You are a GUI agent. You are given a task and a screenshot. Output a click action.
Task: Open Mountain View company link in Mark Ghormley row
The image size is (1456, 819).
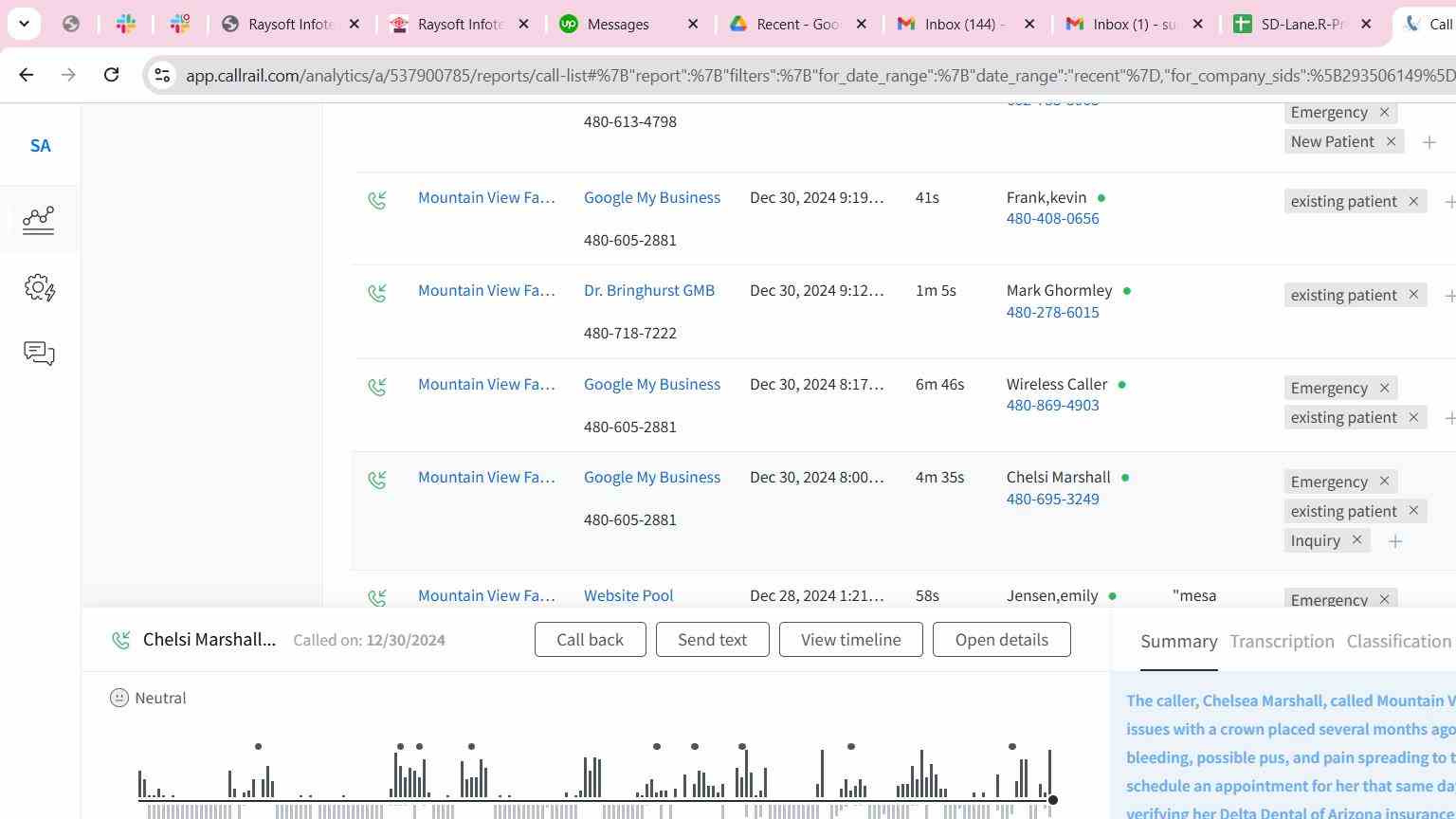click(x=486, y=290)
